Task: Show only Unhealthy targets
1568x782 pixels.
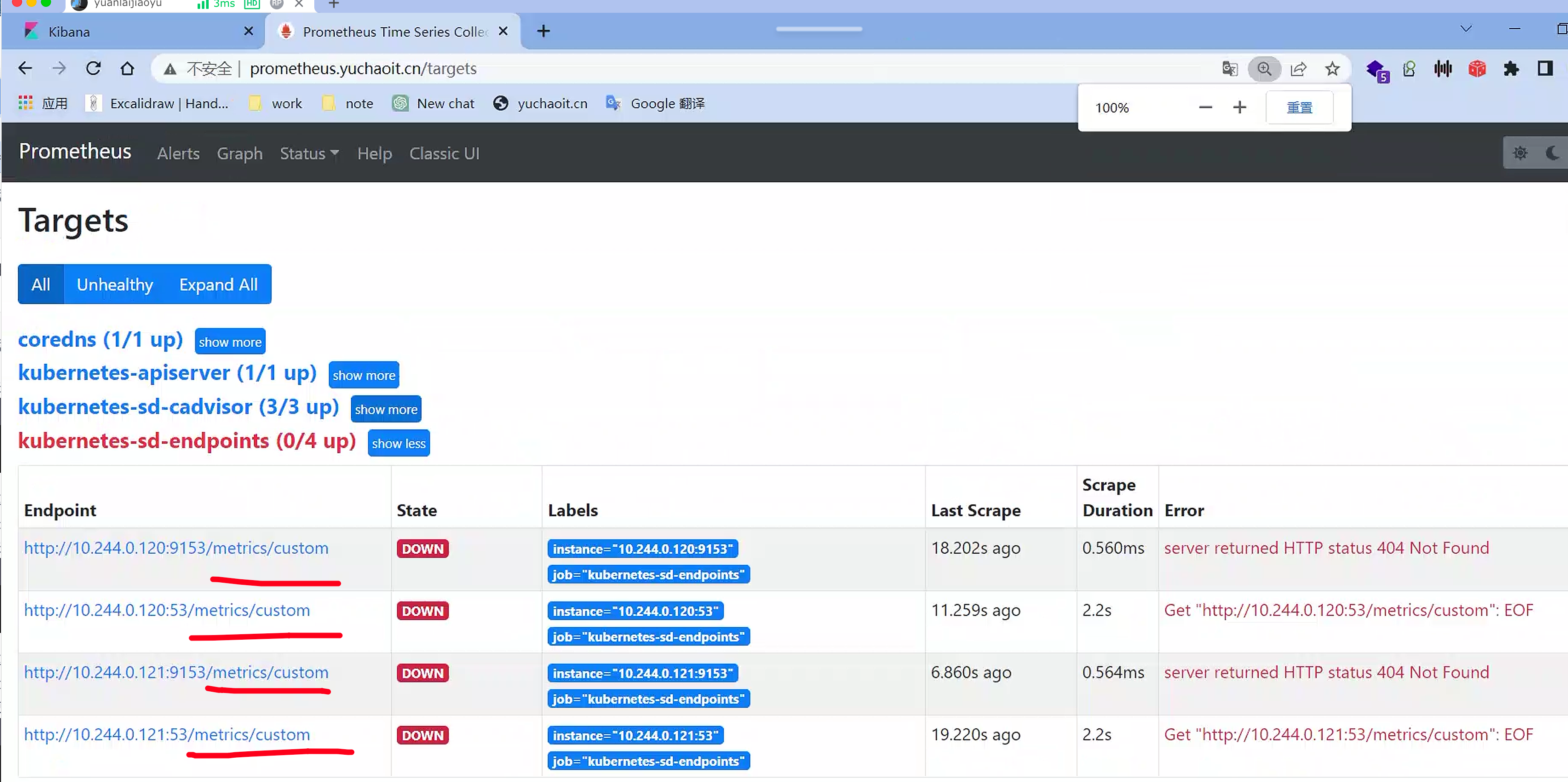Action: [115, 284]
